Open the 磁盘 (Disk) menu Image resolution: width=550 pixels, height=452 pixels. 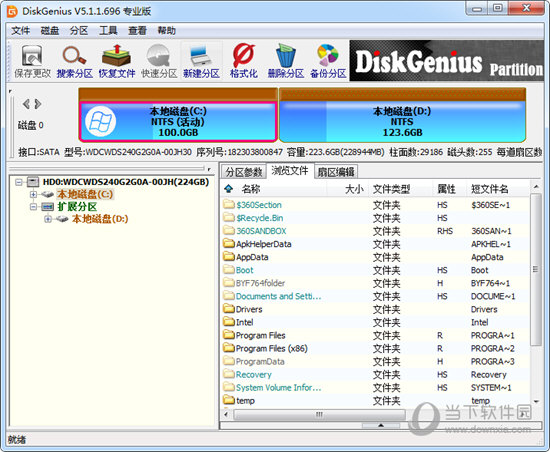click(49, 31)
